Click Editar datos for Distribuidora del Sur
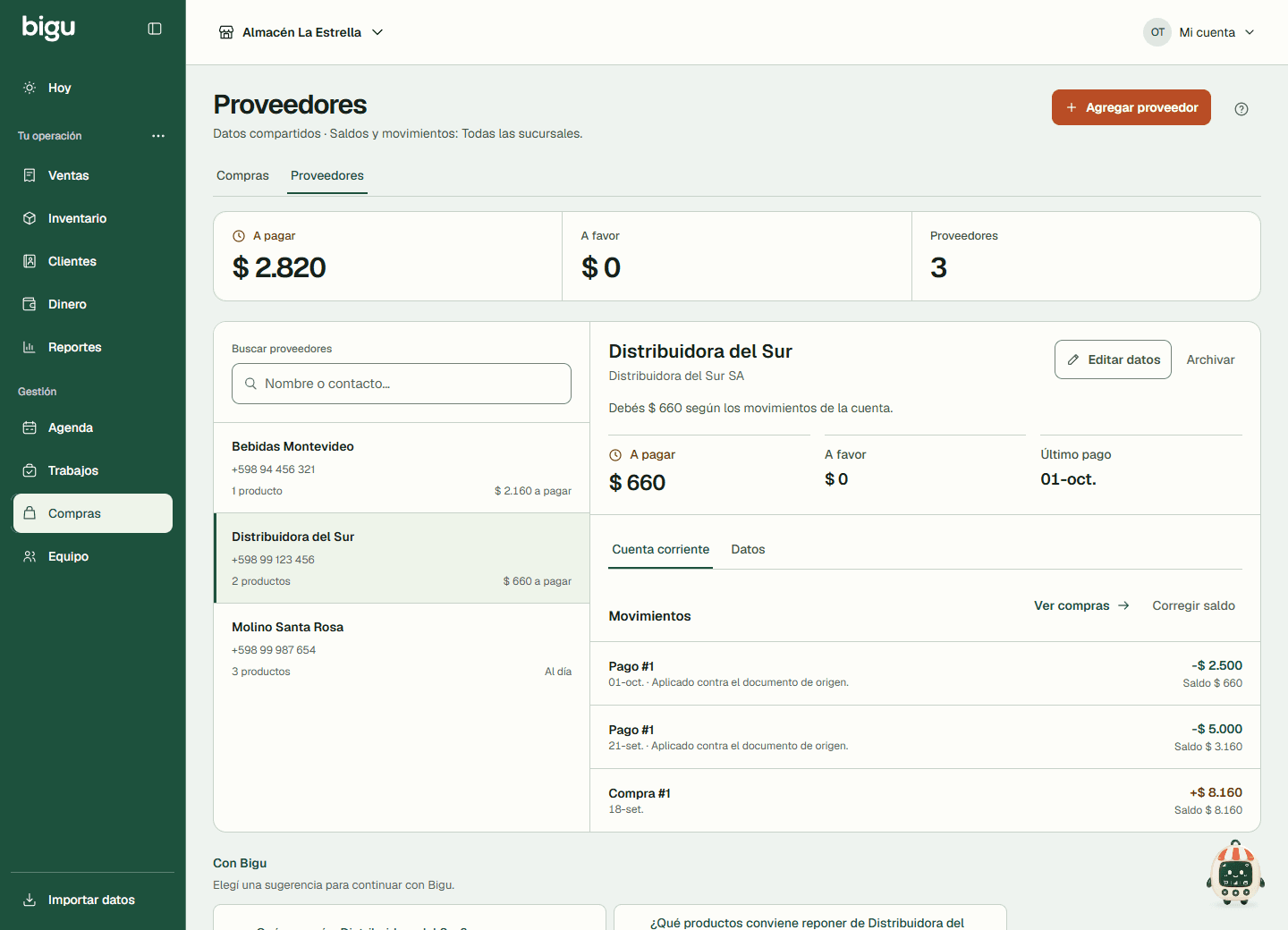 tap(1113, 359)
